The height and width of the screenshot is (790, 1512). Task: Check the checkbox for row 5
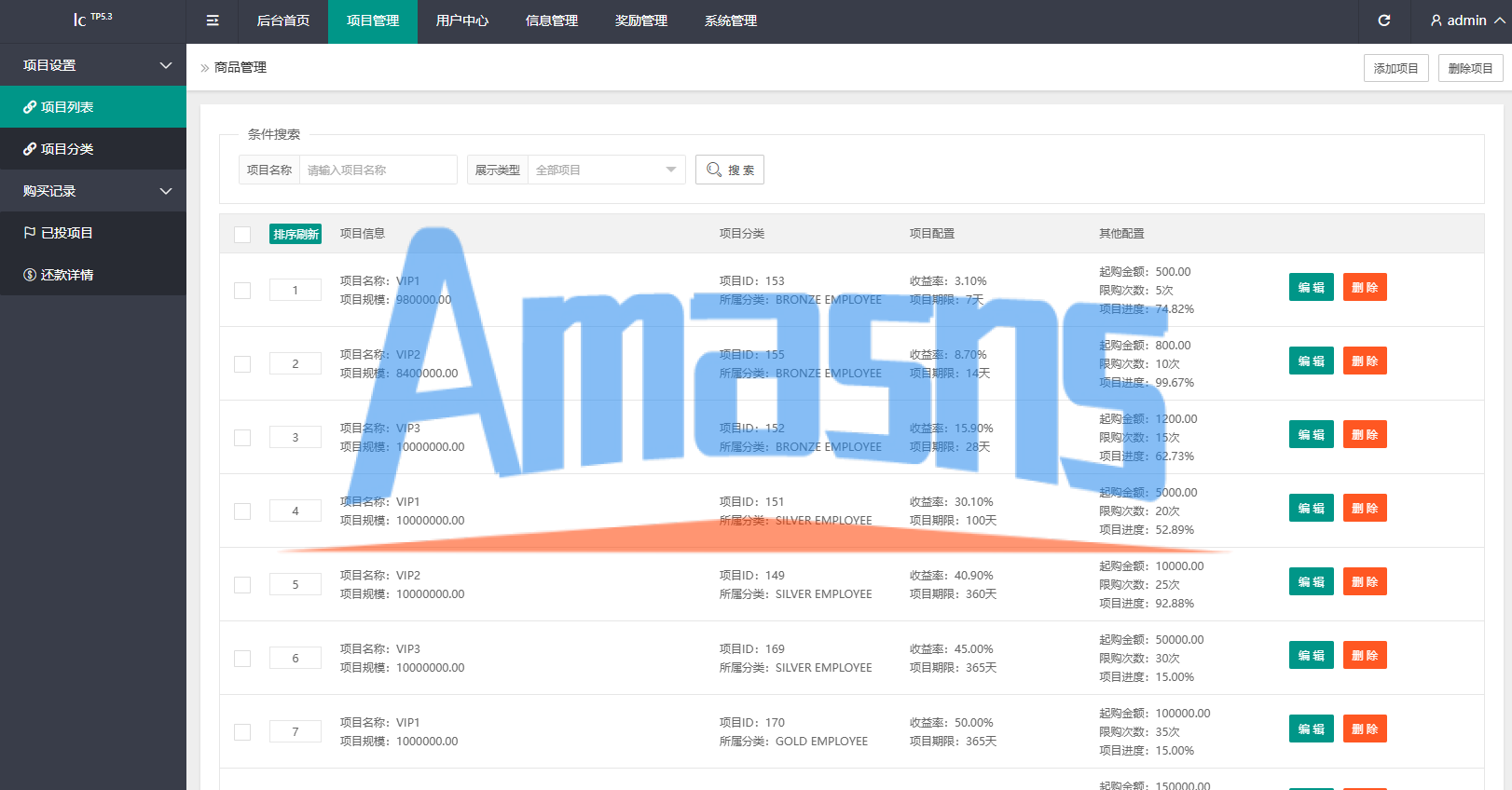coord(242,585)
